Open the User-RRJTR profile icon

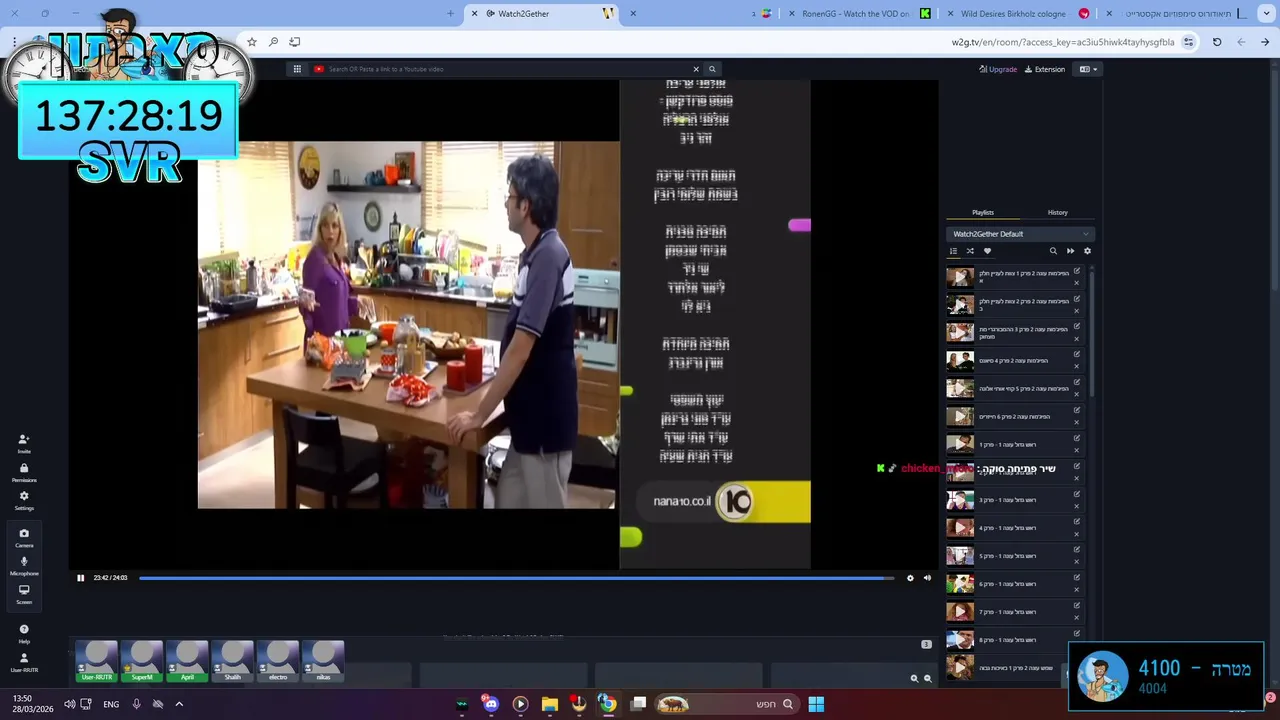[24, 661]
